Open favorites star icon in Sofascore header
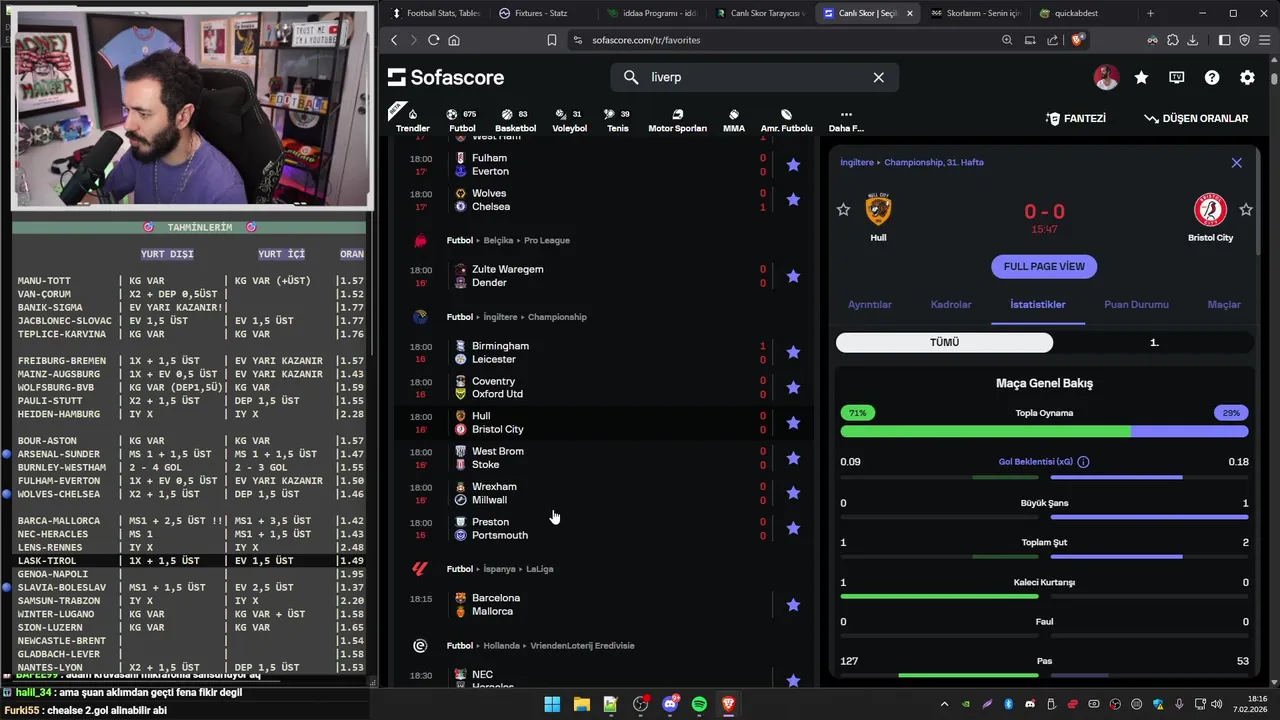The width and height of the screenshot is (1280, 720). (x=1141, y=77)
